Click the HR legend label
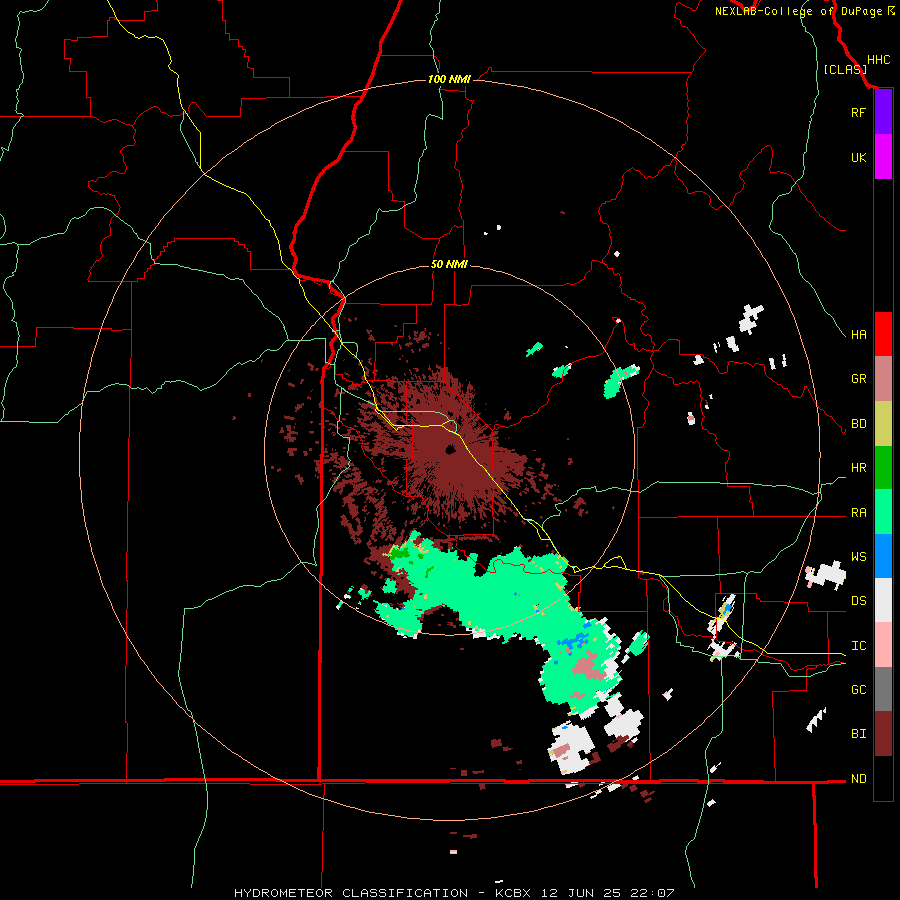The width and height of the screenshot is (900, 900). tap(858, 468)
